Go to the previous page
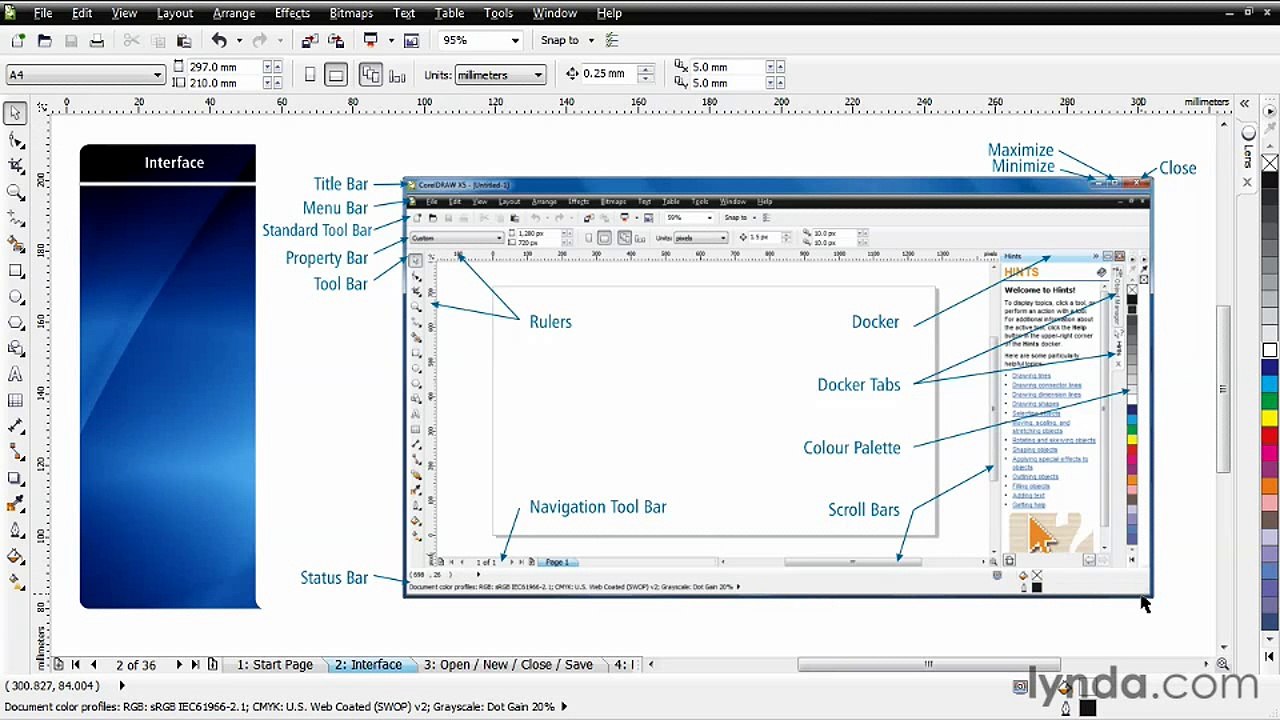The height and width of the screenshot is (720, 1280). (93, 664)
